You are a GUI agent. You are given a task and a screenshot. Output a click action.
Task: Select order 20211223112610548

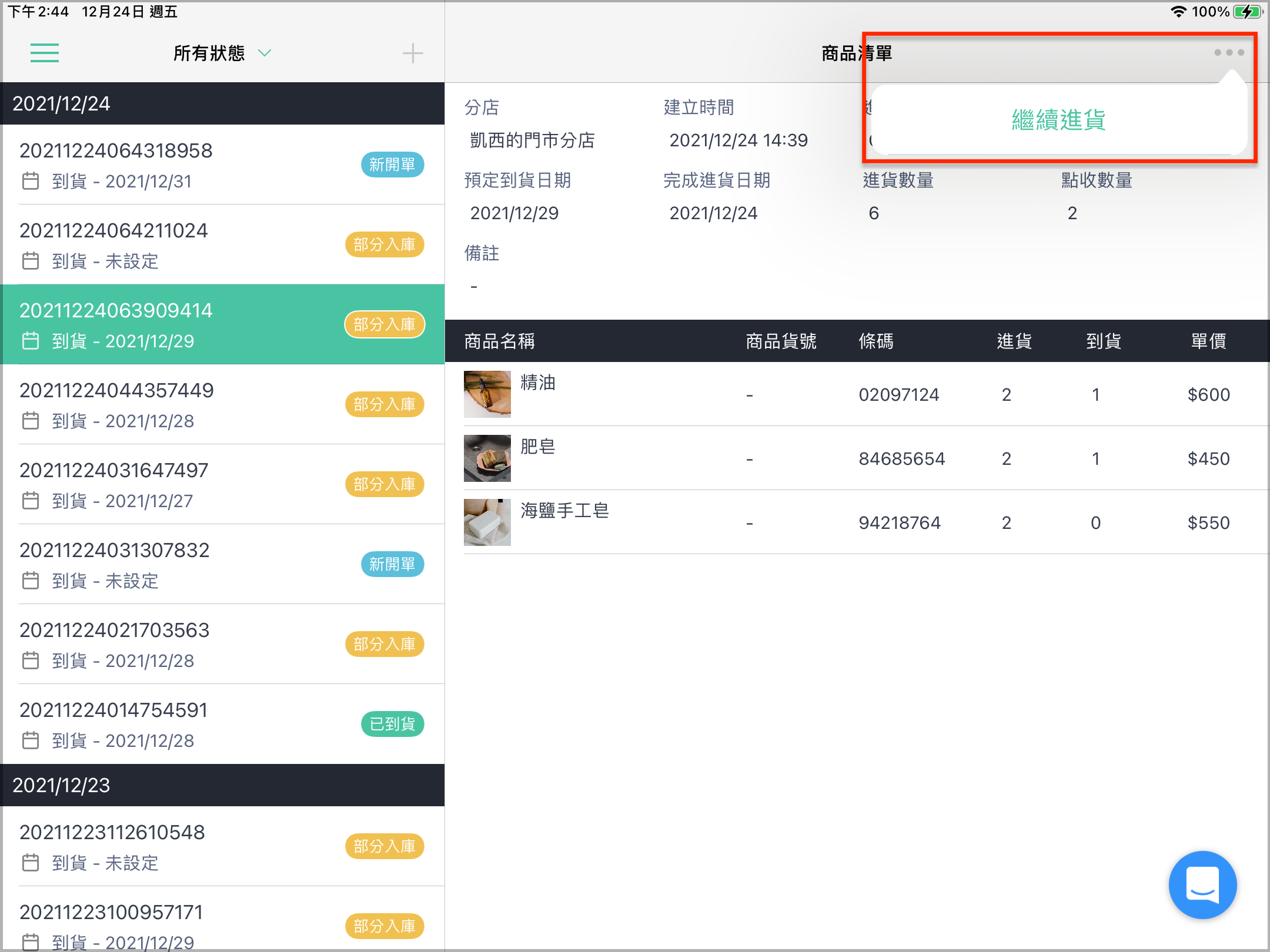(x=223, y=846)
